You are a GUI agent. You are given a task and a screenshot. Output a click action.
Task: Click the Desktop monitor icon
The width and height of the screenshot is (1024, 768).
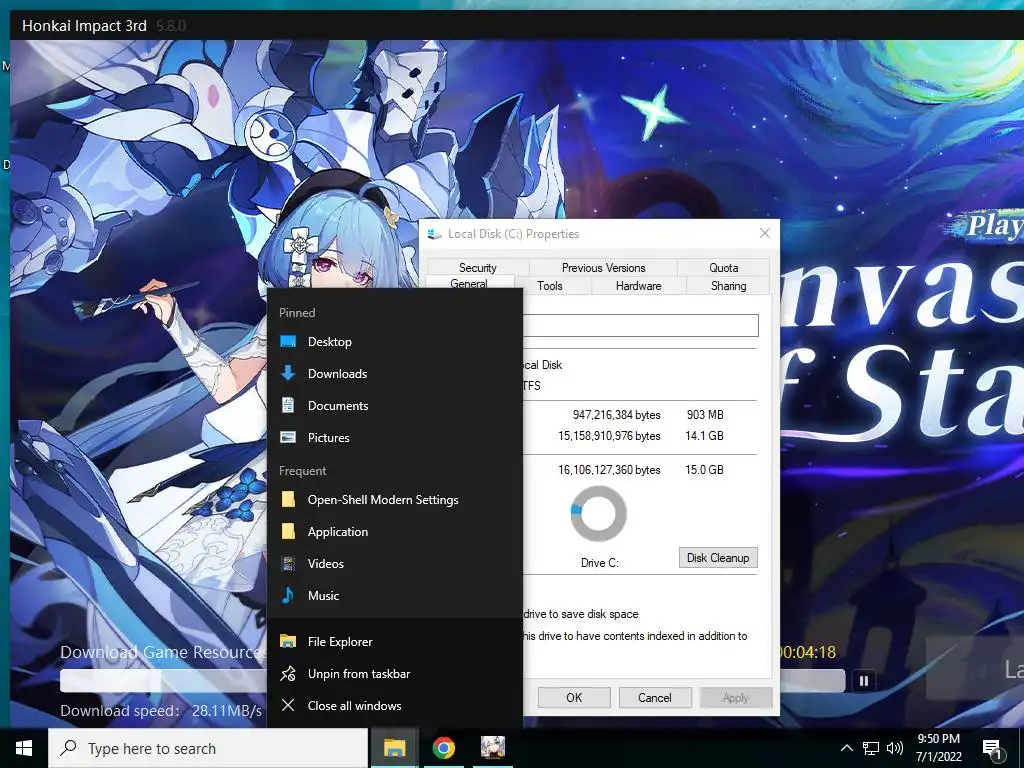[x=288, y=342]
